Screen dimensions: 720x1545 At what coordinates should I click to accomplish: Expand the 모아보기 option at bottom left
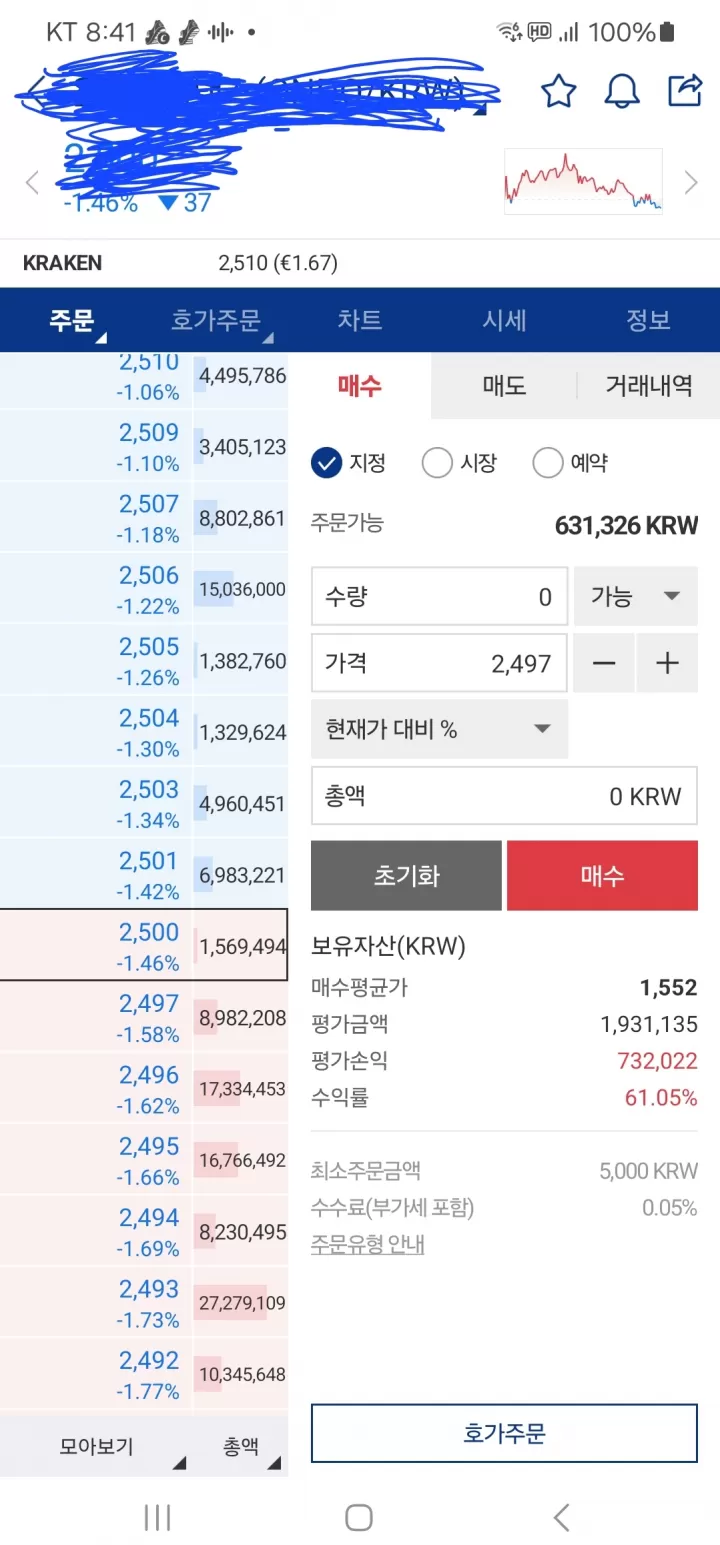pos(95,1446)
